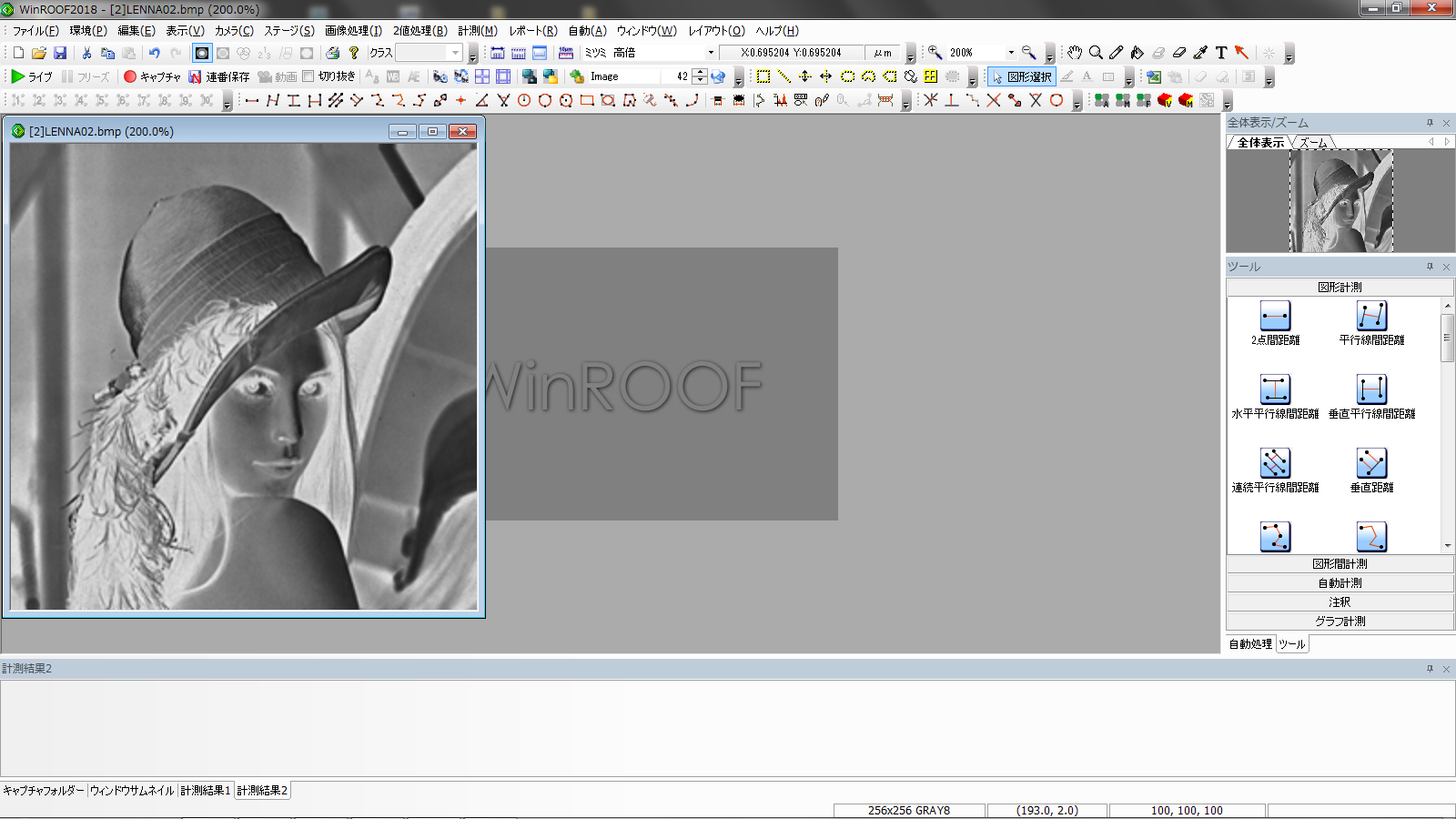Select the cross point marker tool
The width and height of the screenshot is (1456, 819).
(x=461, y=100)
